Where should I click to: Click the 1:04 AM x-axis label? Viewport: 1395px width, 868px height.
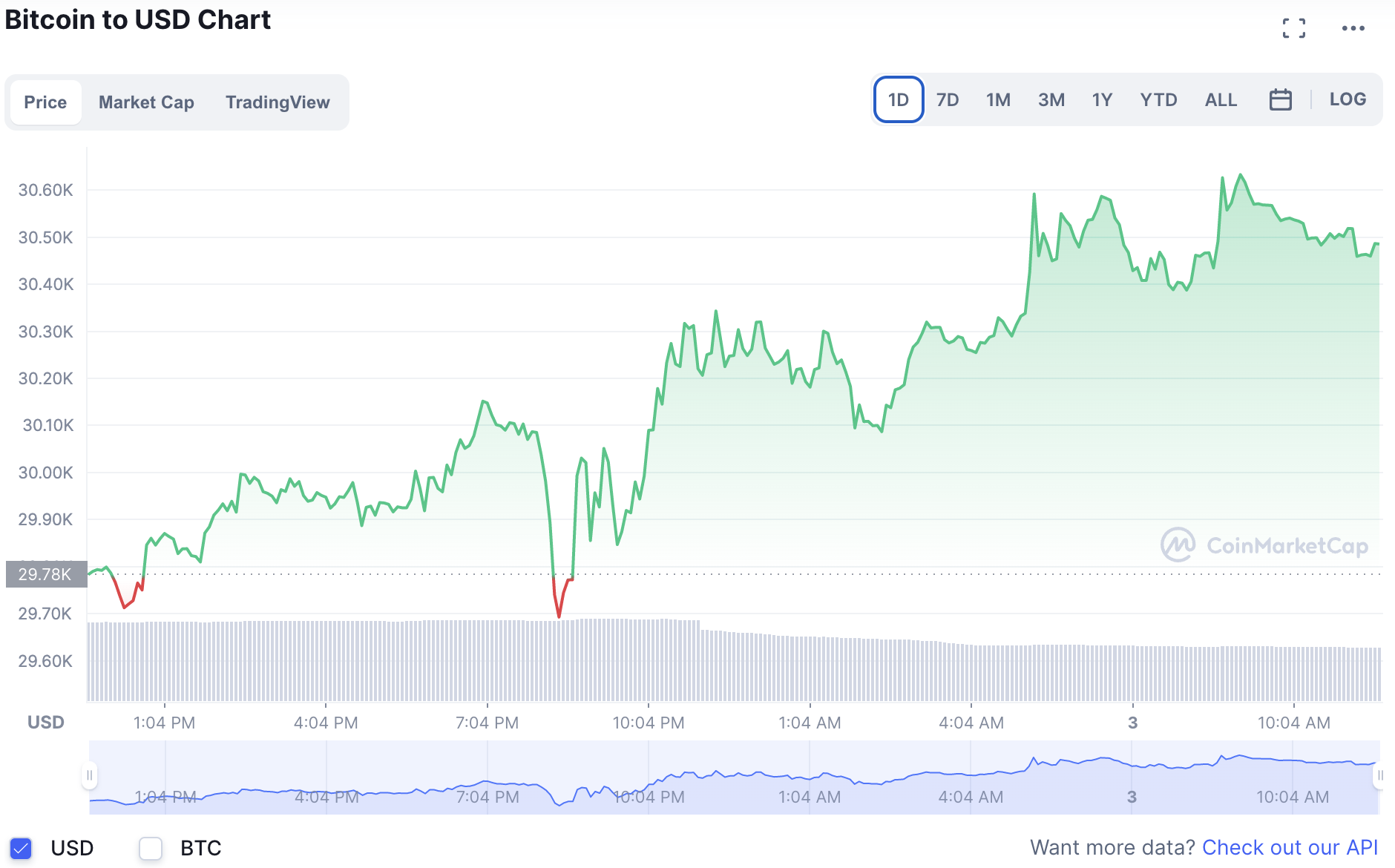(810, 723)
